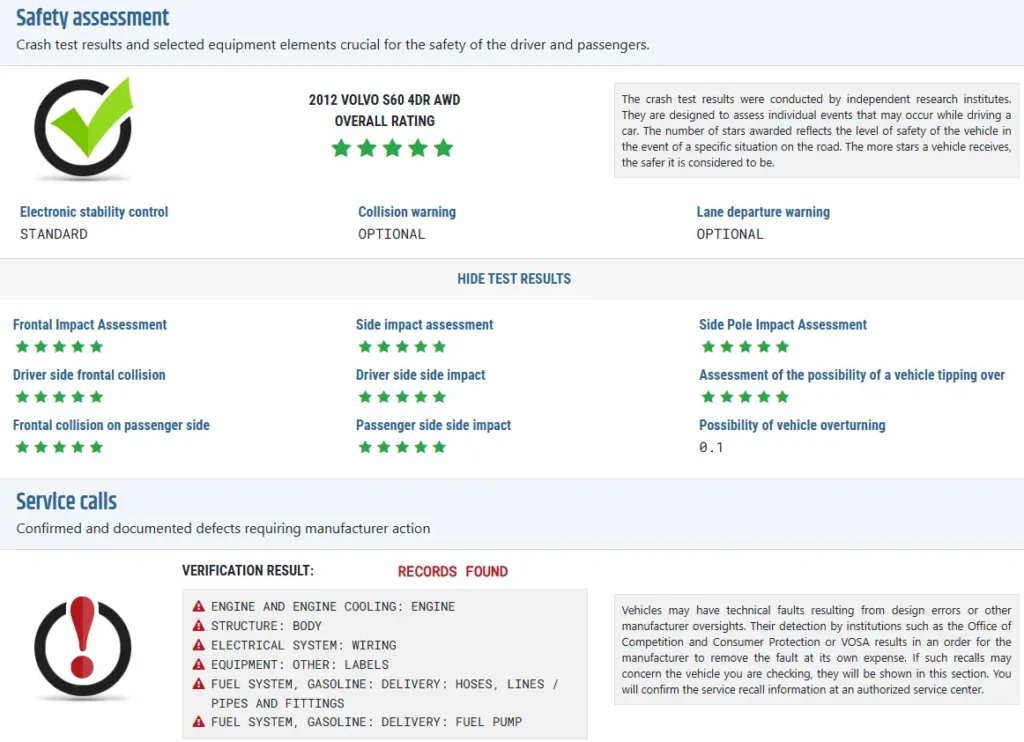This screenshot has width=1024, height=742.
Task: Click the Safety assessment heading
Action: click(93, 18)
